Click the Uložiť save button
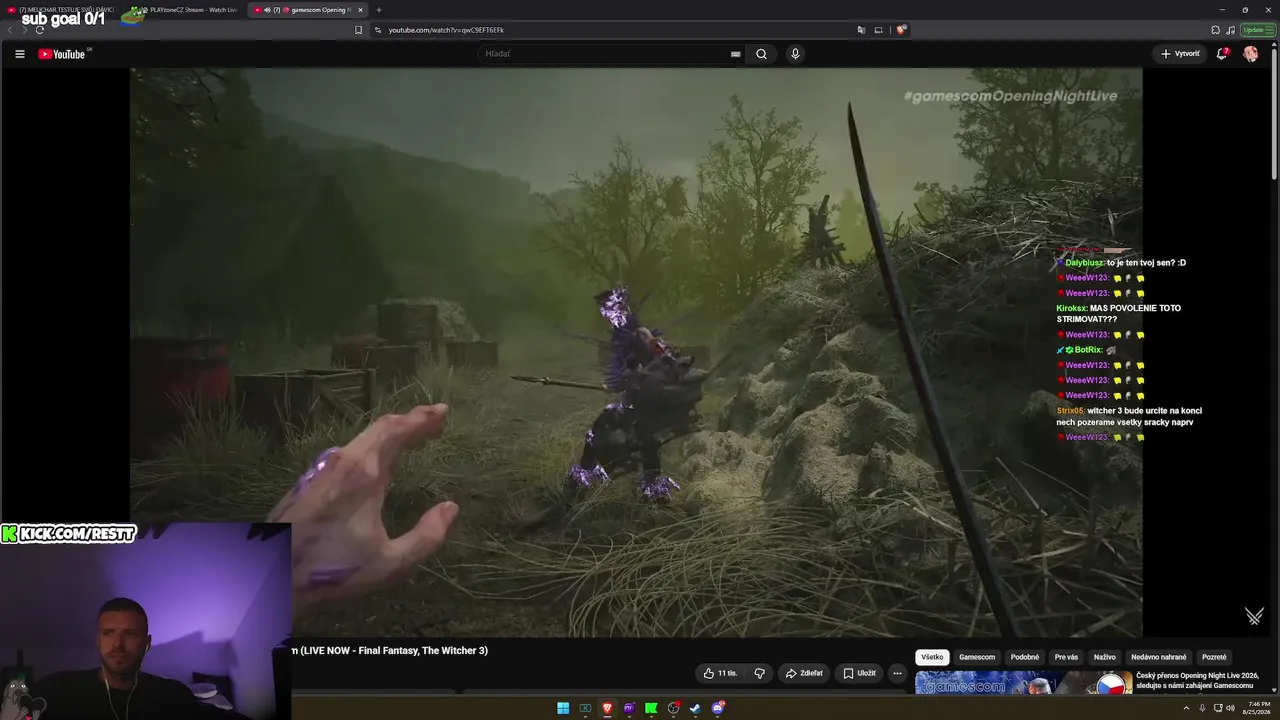 tap(859, 673)
